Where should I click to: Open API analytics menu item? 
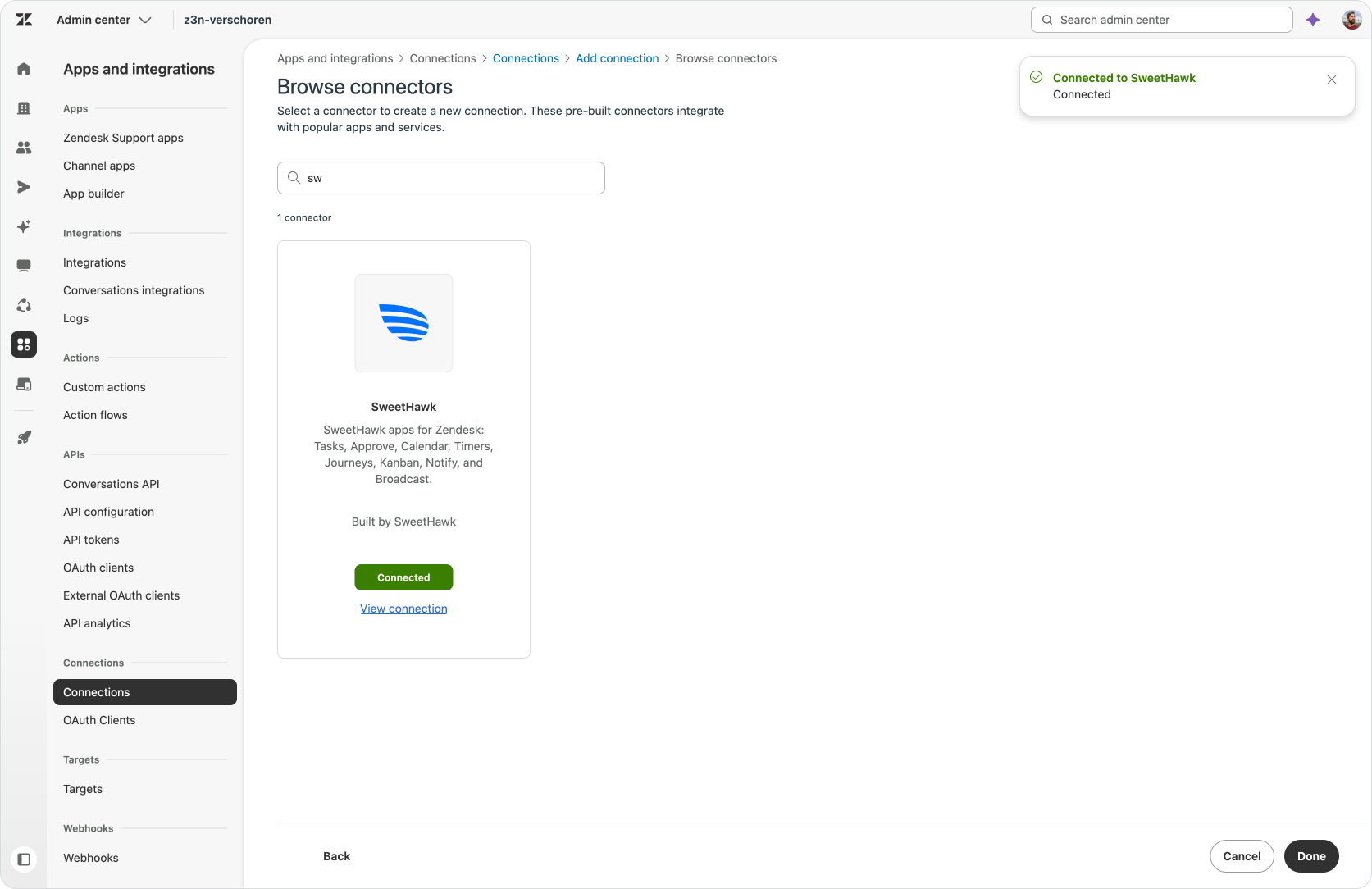(97, 623)
